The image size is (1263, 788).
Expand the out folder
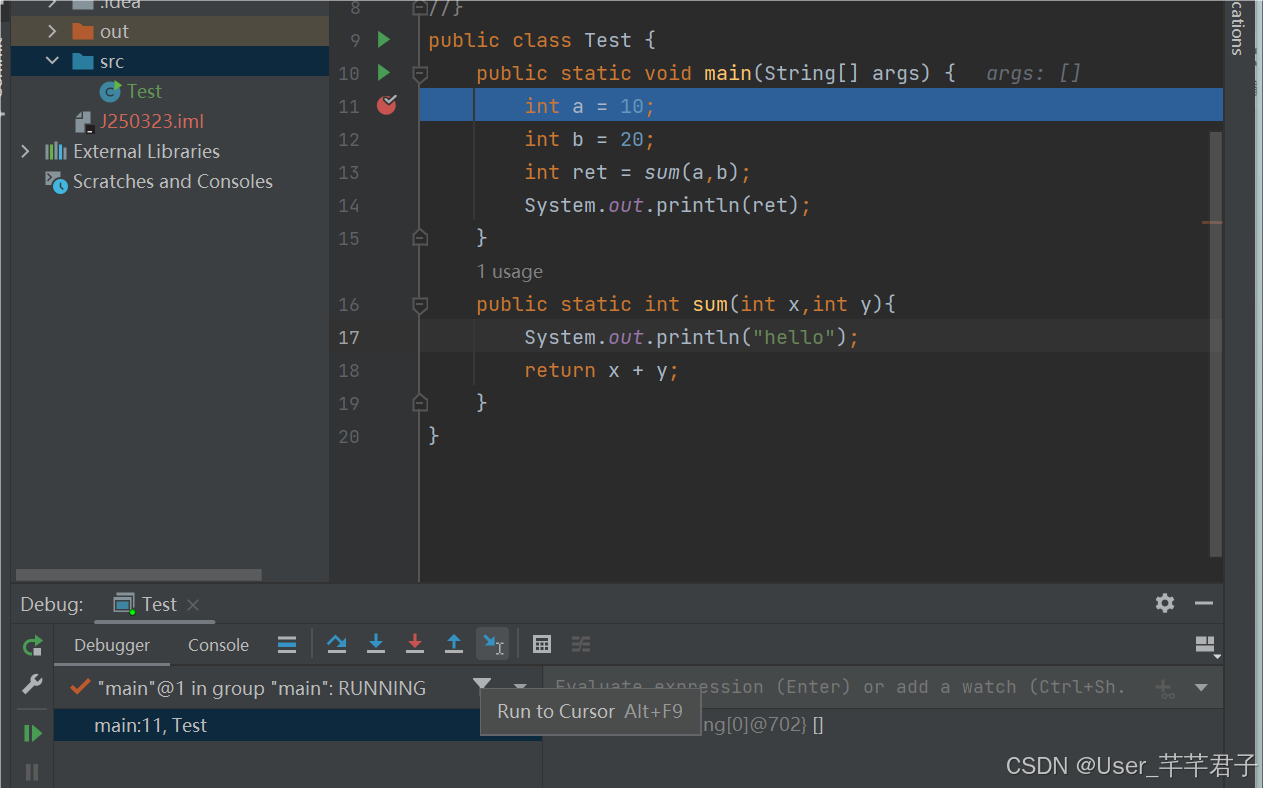(52, 31)
